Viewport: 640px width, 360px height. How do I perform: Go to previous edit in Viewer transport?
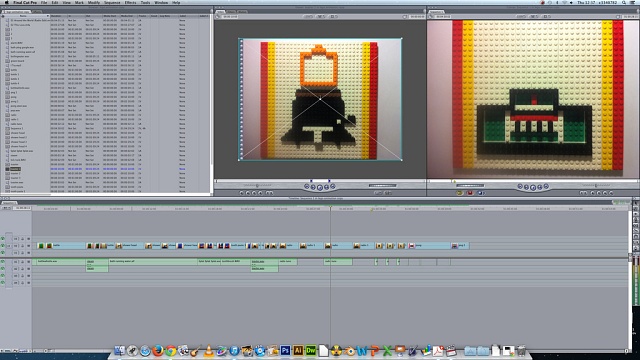pos(307,186)
